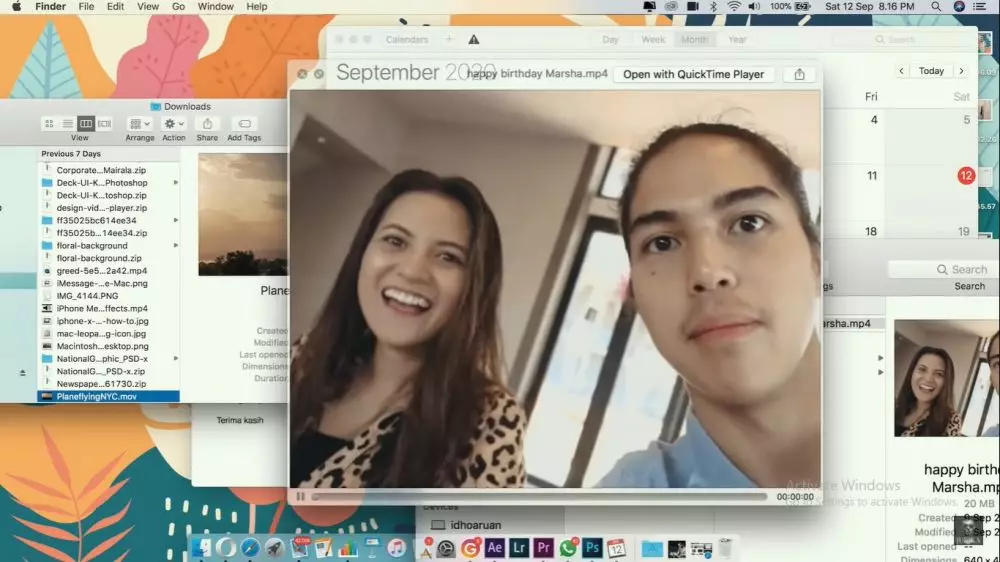The height and width of the screenshot is (562, 1000).
Task: Open After Effects from the dock
Action: click(494, 548)
